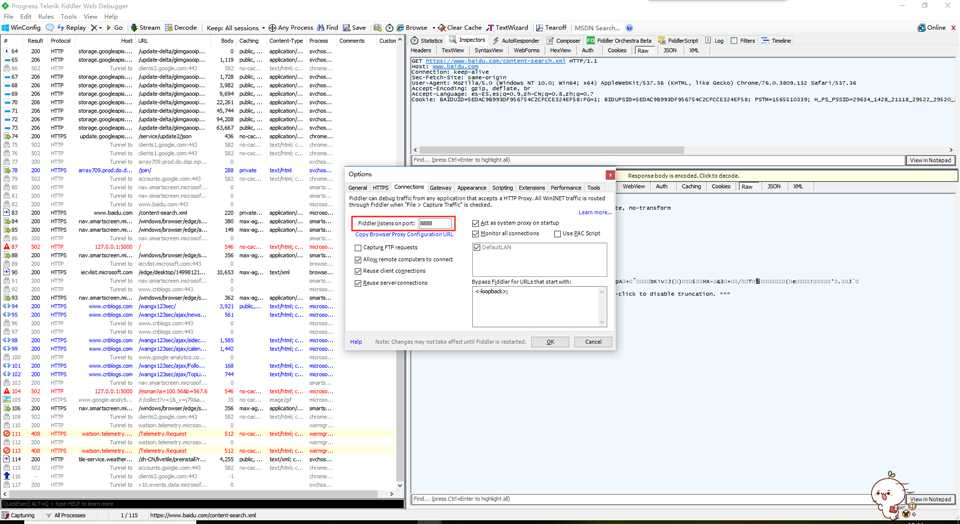Click the upper View in Notepad button
960x524 pixels.
(x=931, y=160)
